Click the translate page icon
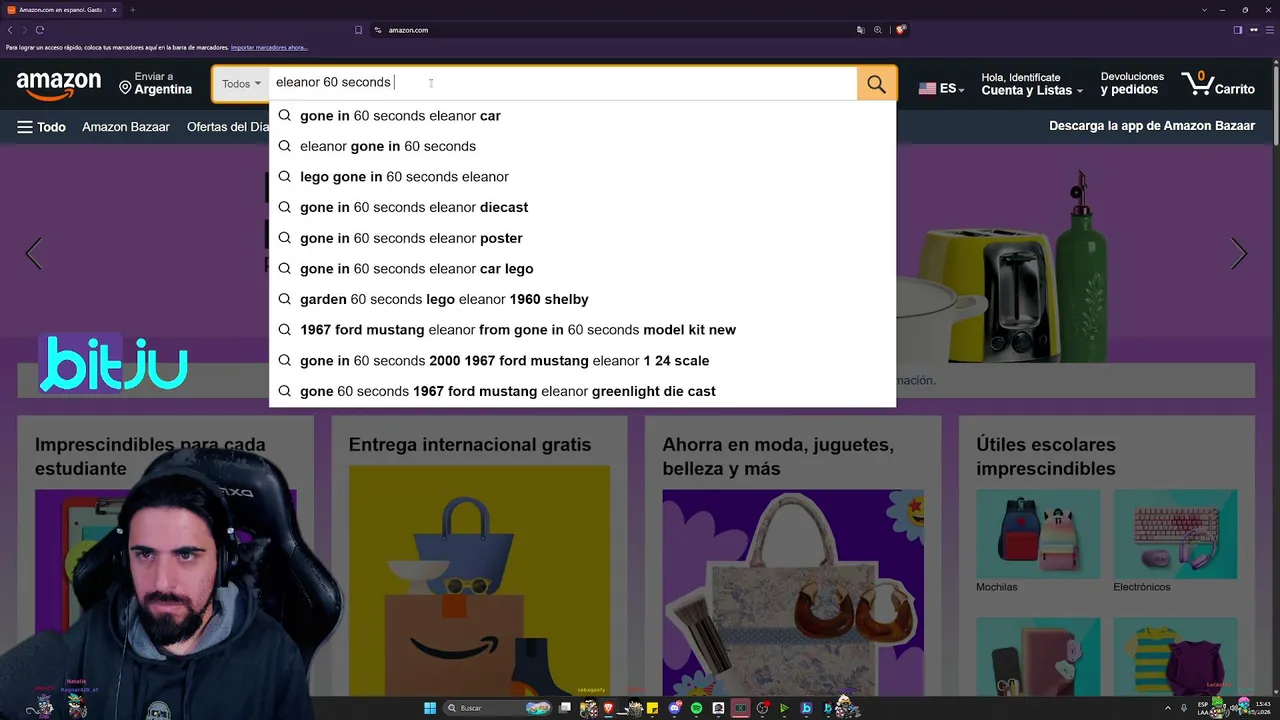This screenshot has width=1280, height=720. coord(860,30)
